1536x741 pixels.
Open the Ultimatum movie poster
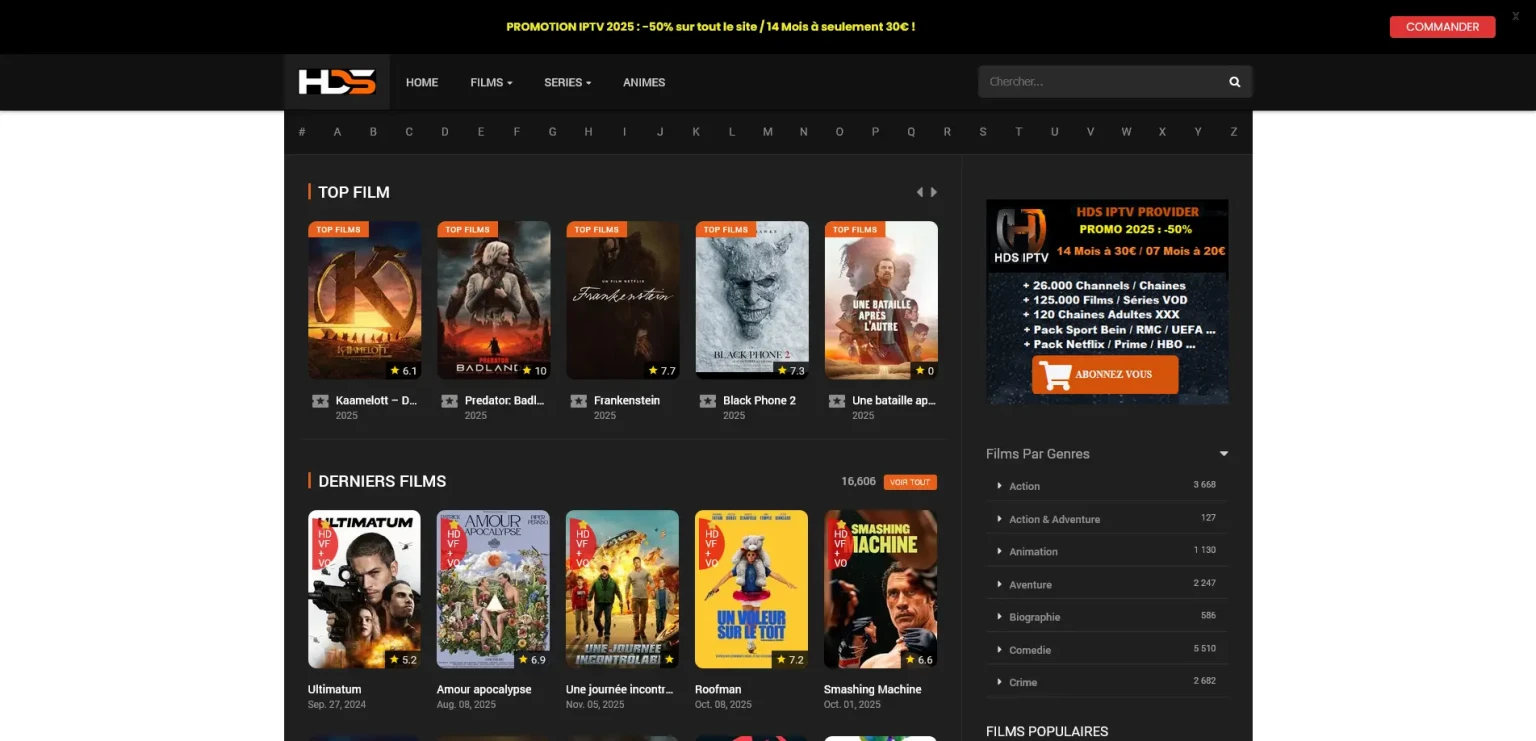365,589
